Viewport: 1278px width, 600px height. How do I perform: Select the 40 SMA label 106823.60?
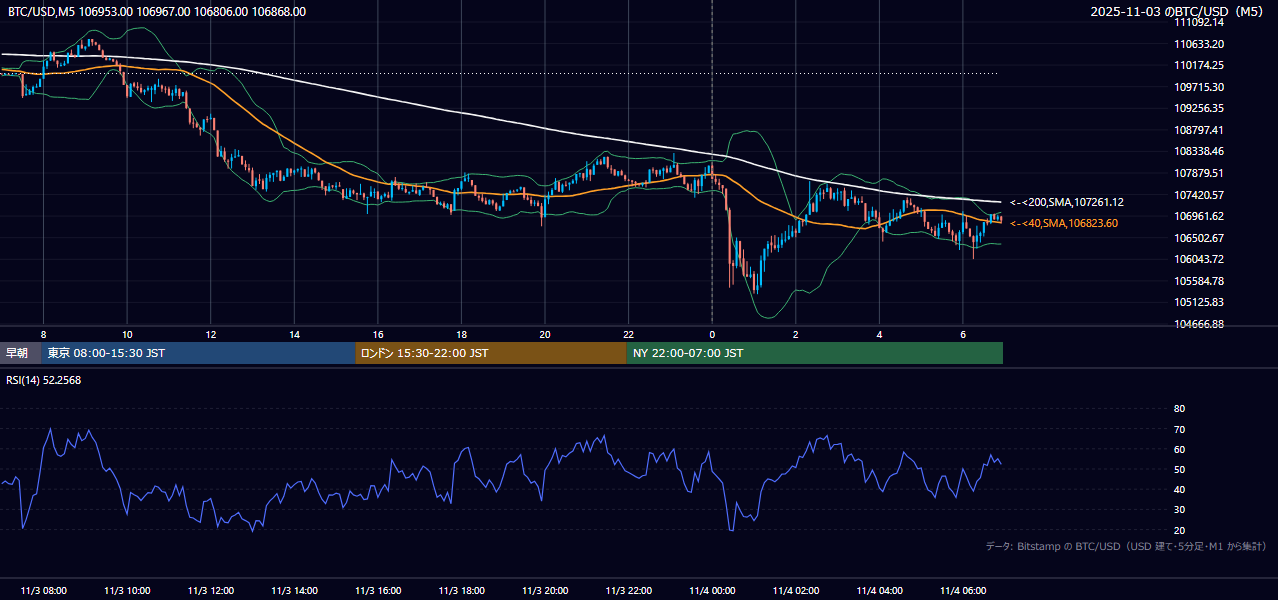coord(1064,223)
